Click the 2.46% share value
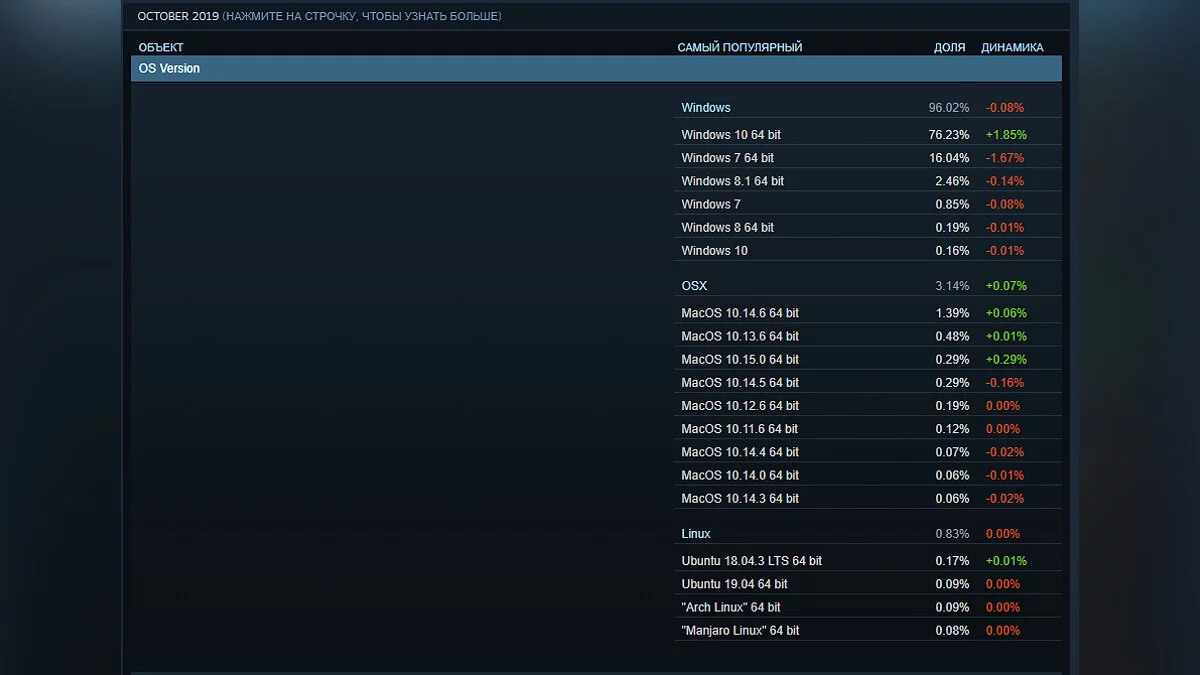The height and width of the screenshot is (675, 1200). tap(952, 180)
